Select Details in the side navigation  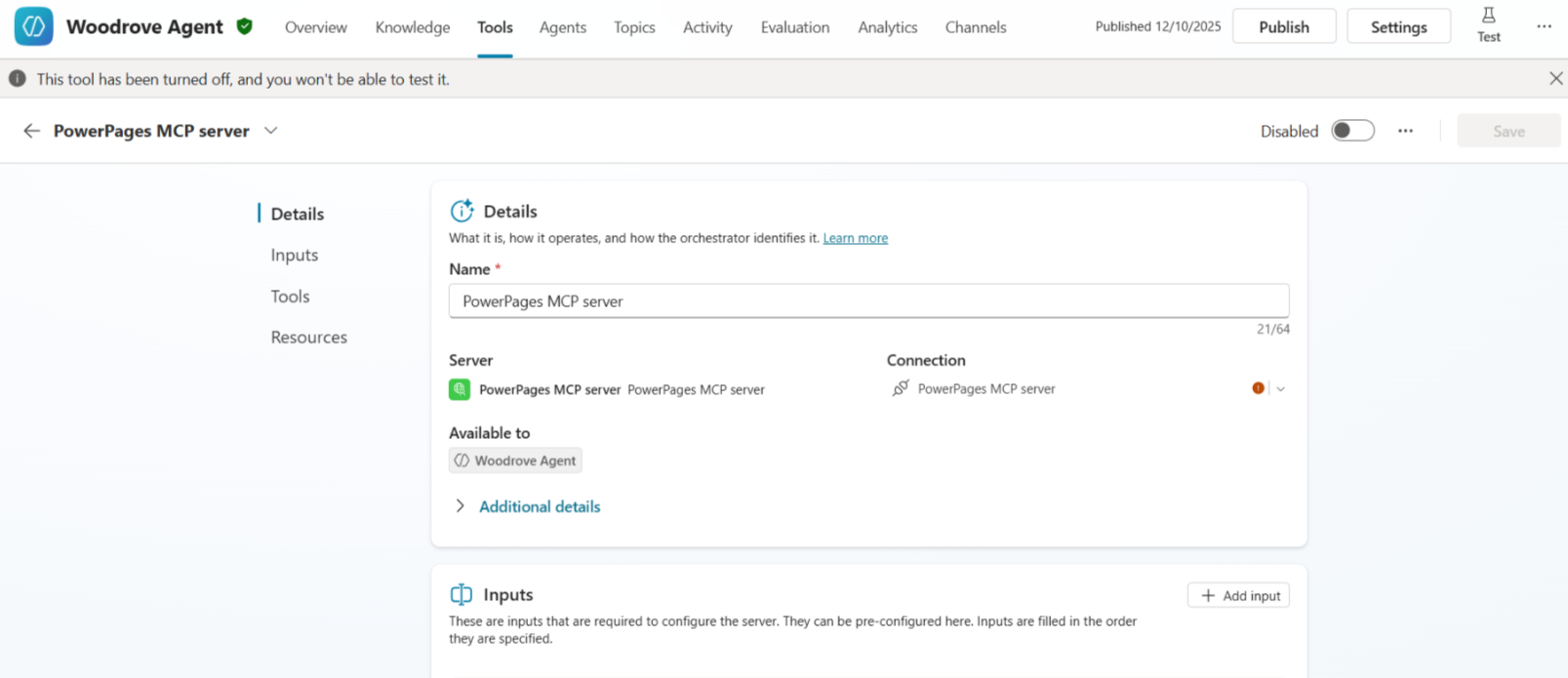tap(298, 214)
